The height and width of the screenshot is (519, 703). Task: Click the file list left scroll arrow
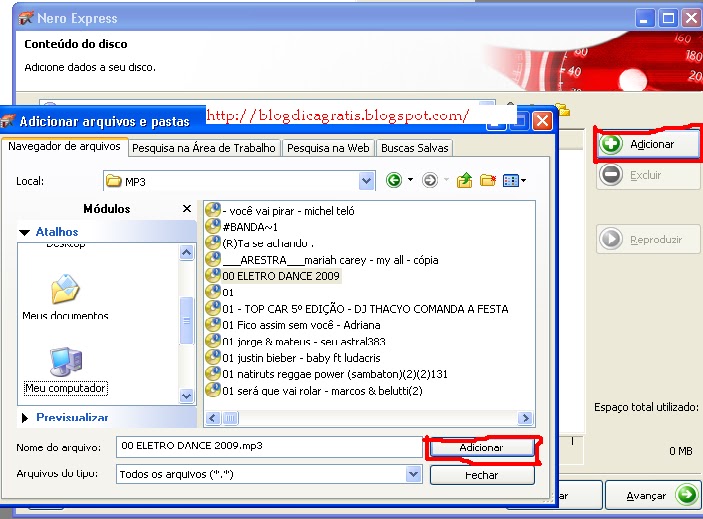(213, 418)
